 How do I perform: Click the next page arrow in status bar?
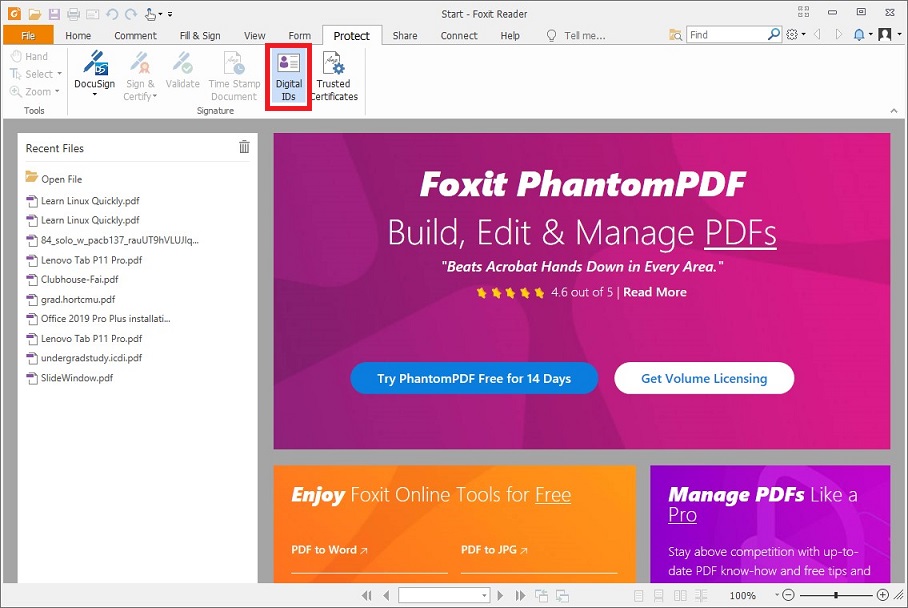pyautogui.click(x=500, y=595)
